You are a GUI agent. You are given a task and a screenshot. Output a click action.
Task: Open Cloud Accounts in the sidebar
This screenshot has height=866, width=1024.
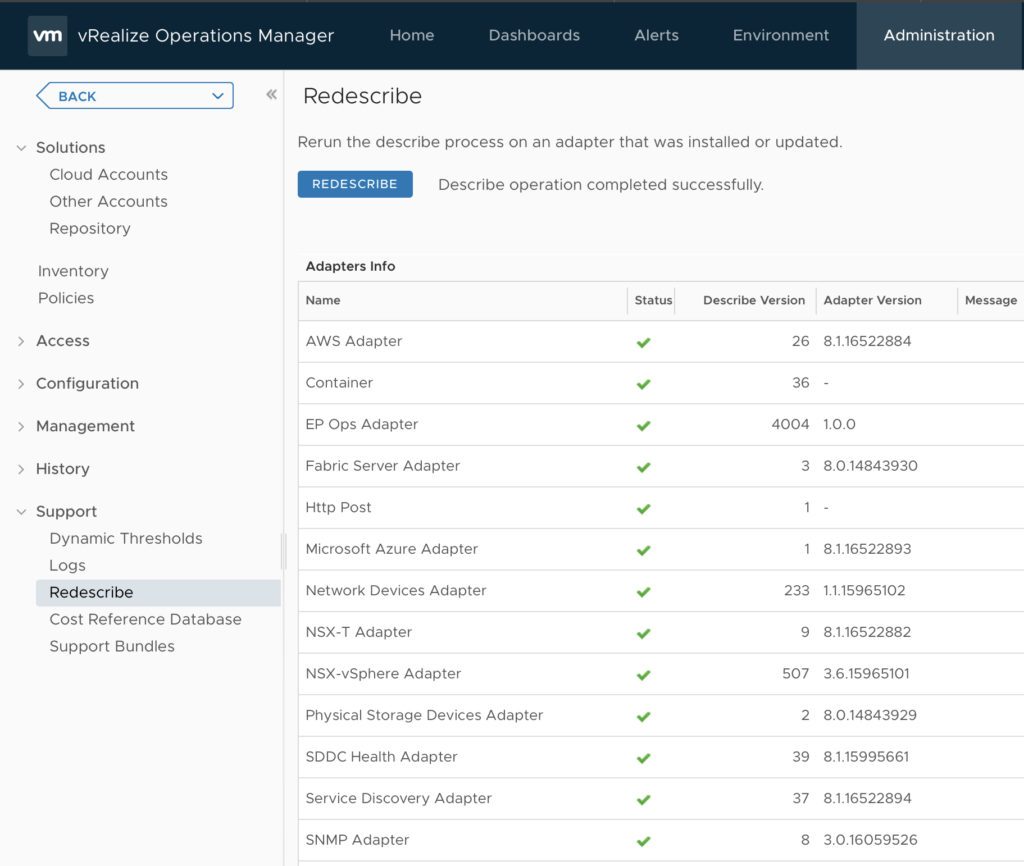(108, 174)
